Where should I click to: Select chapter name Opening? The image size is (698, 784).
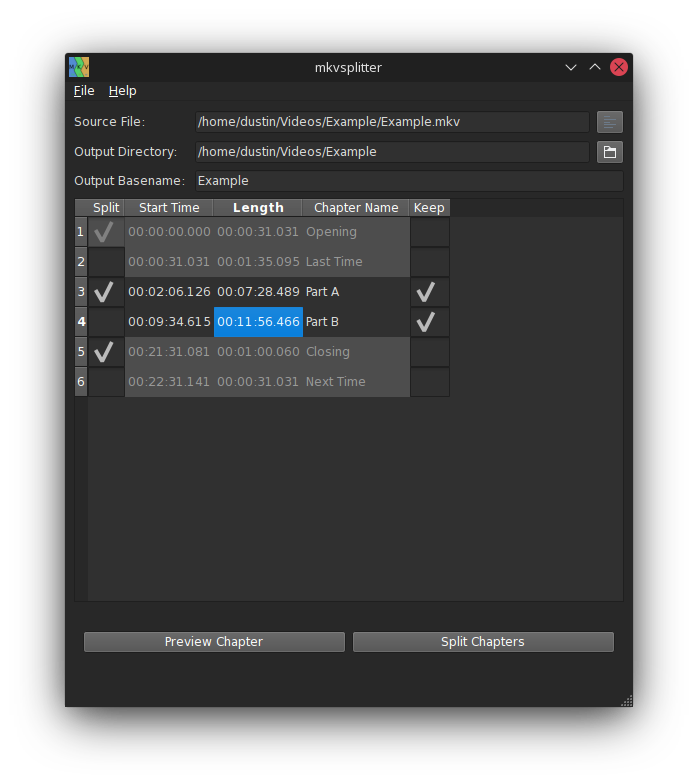click(356, 232)
